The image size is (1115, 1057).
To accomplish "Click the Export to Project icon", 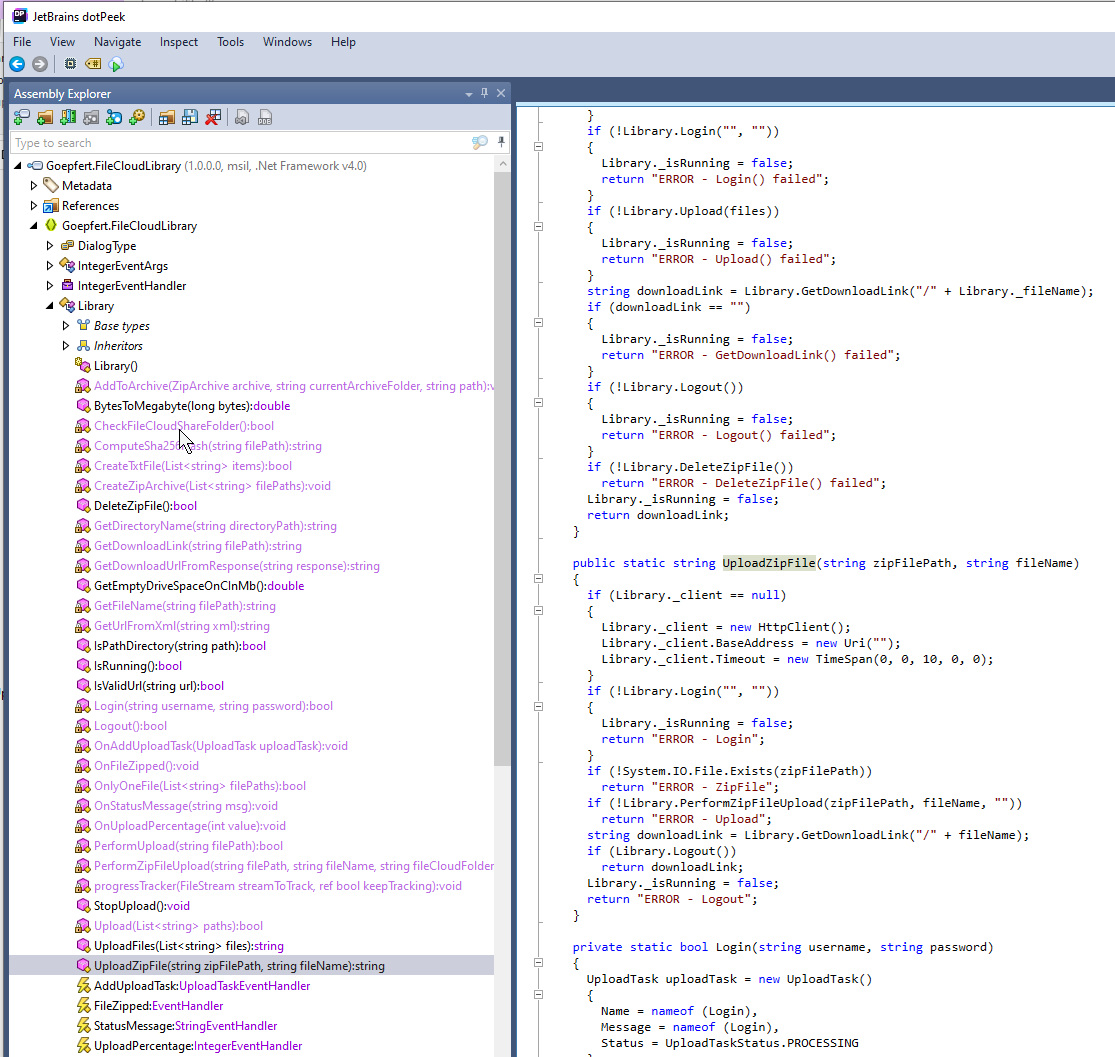I will [242, 117].
